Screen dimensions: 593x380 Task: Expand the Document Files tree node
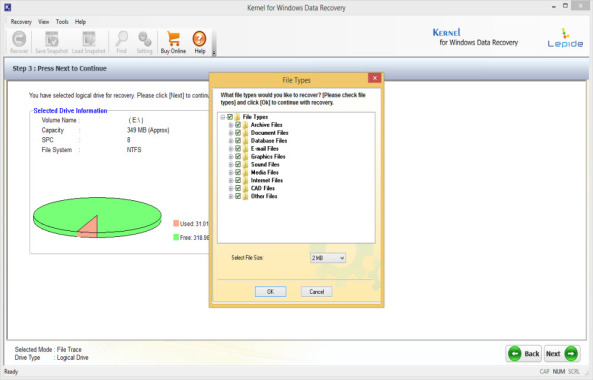pyautogui.click(x=231, y=133)
